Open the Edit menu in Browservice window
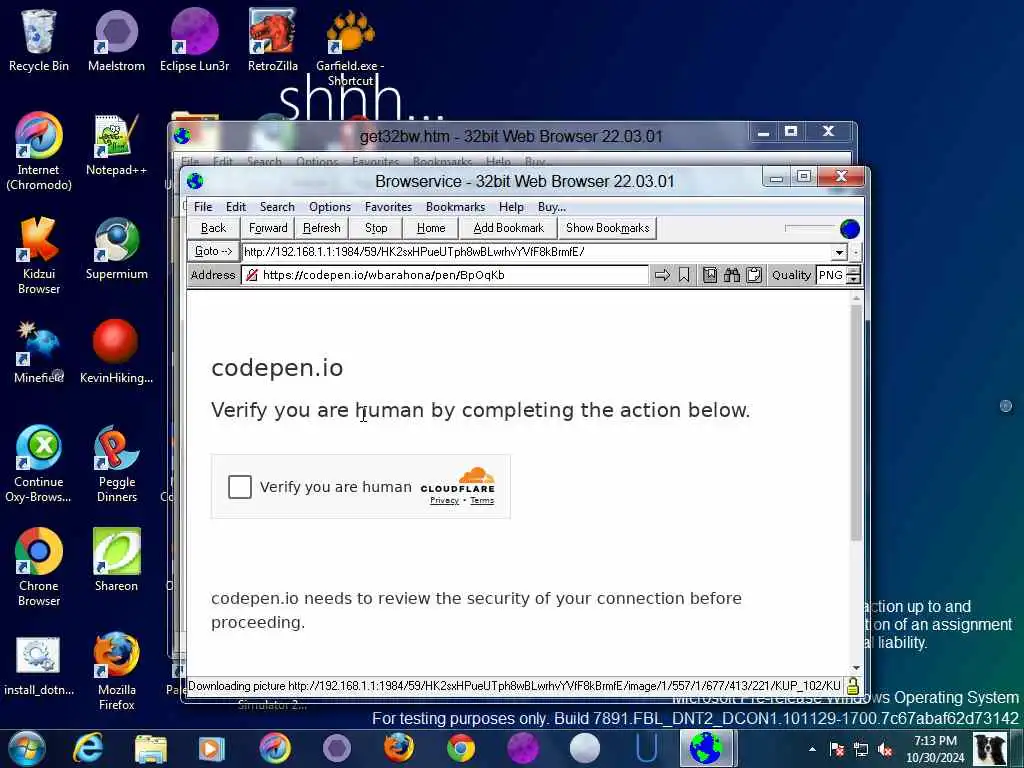This screenshot has height=768, width=1024. tap(236, 207)
